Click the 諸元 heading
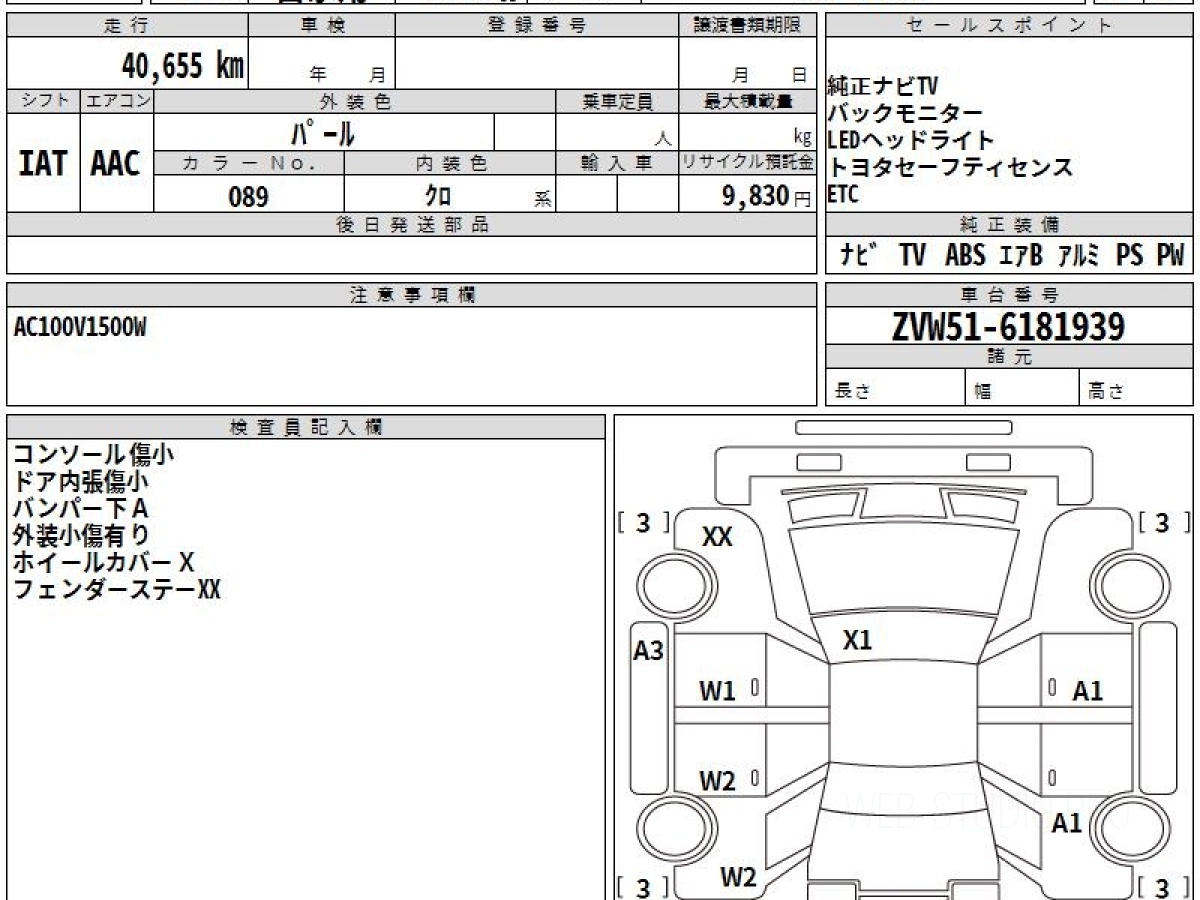 coord(1009,357)
